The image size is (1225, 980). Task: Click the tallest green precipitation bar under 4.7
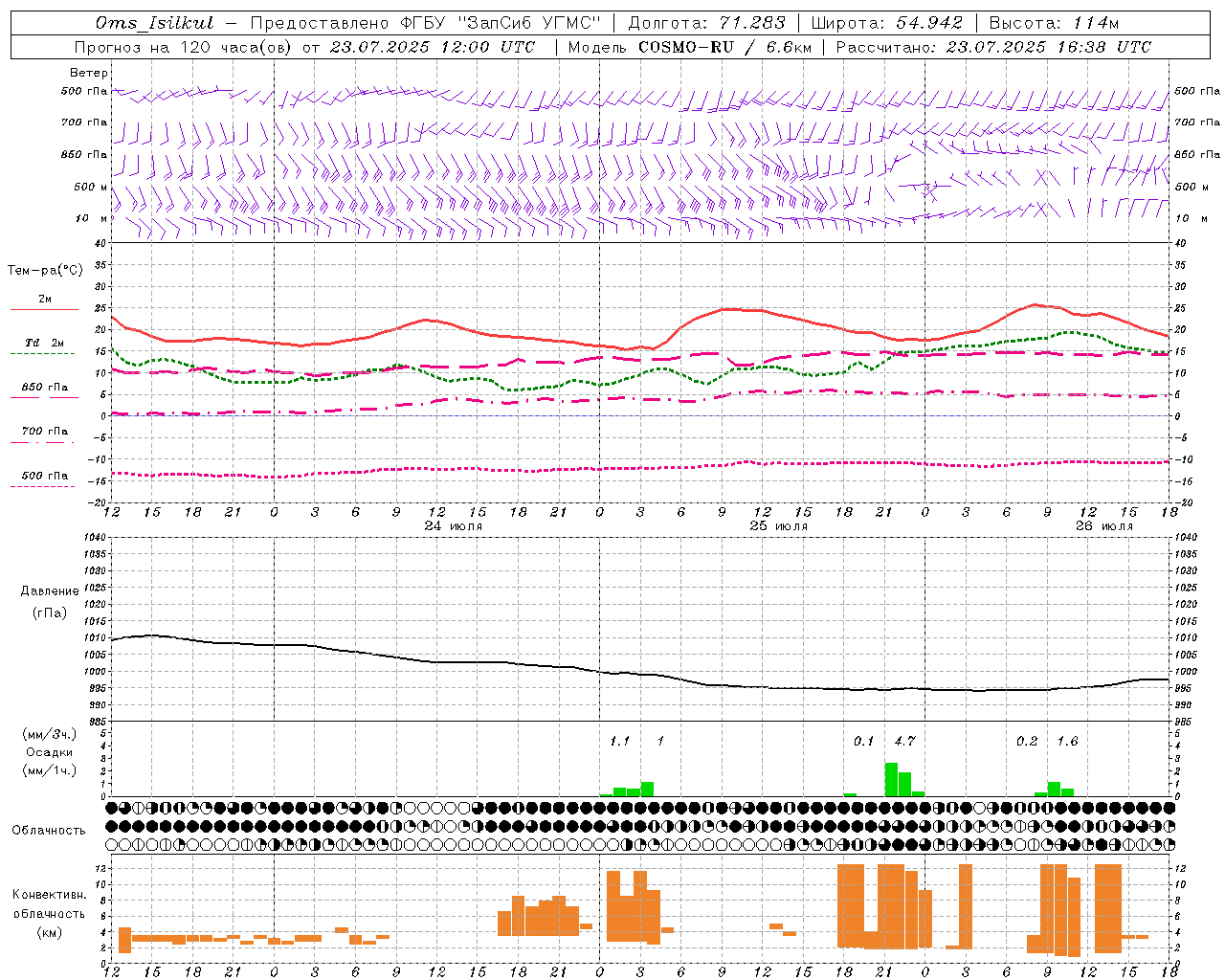pos(891,779)
